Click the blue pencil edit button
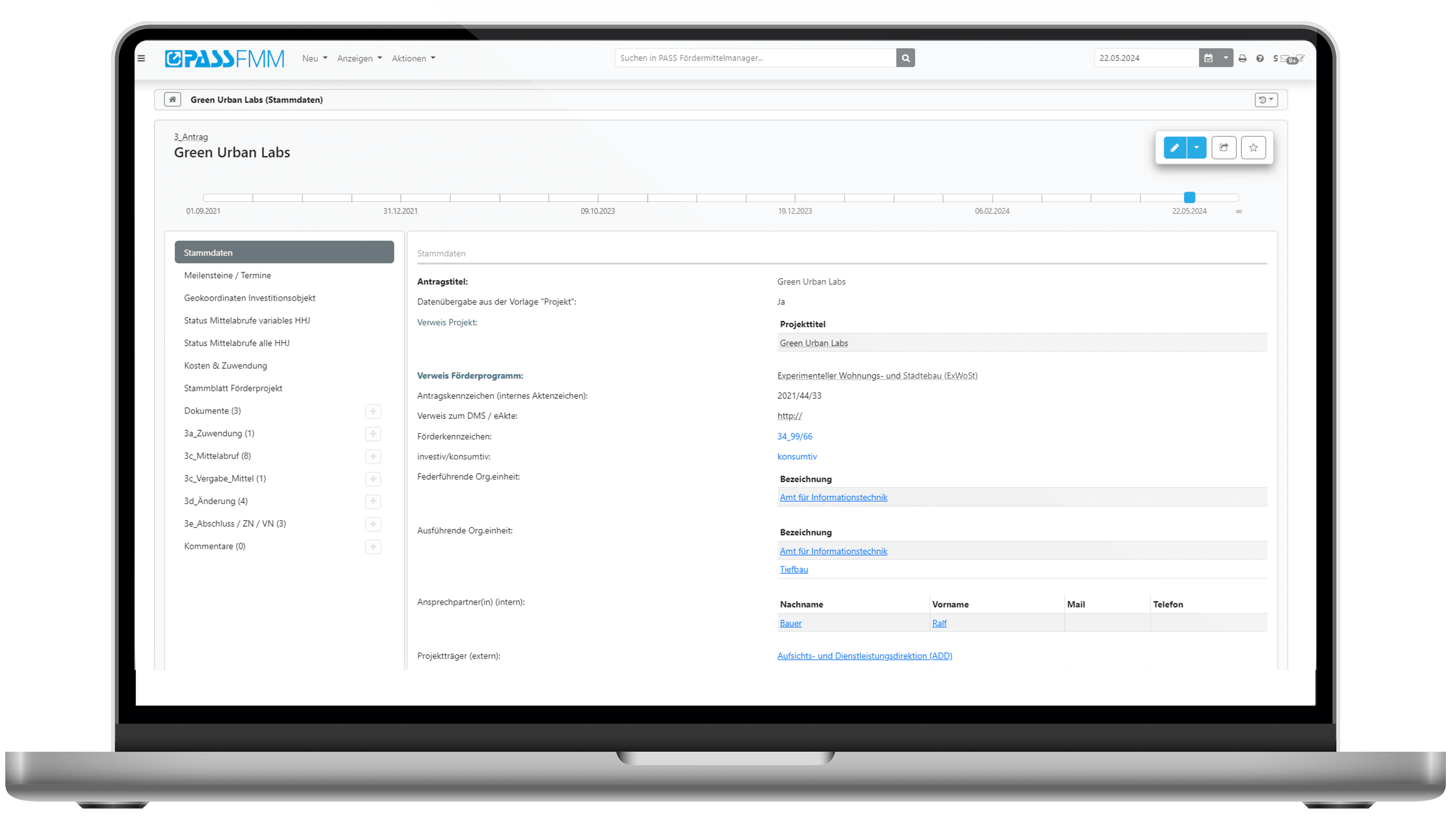The image size is (1456, 825). [1174, 148]
